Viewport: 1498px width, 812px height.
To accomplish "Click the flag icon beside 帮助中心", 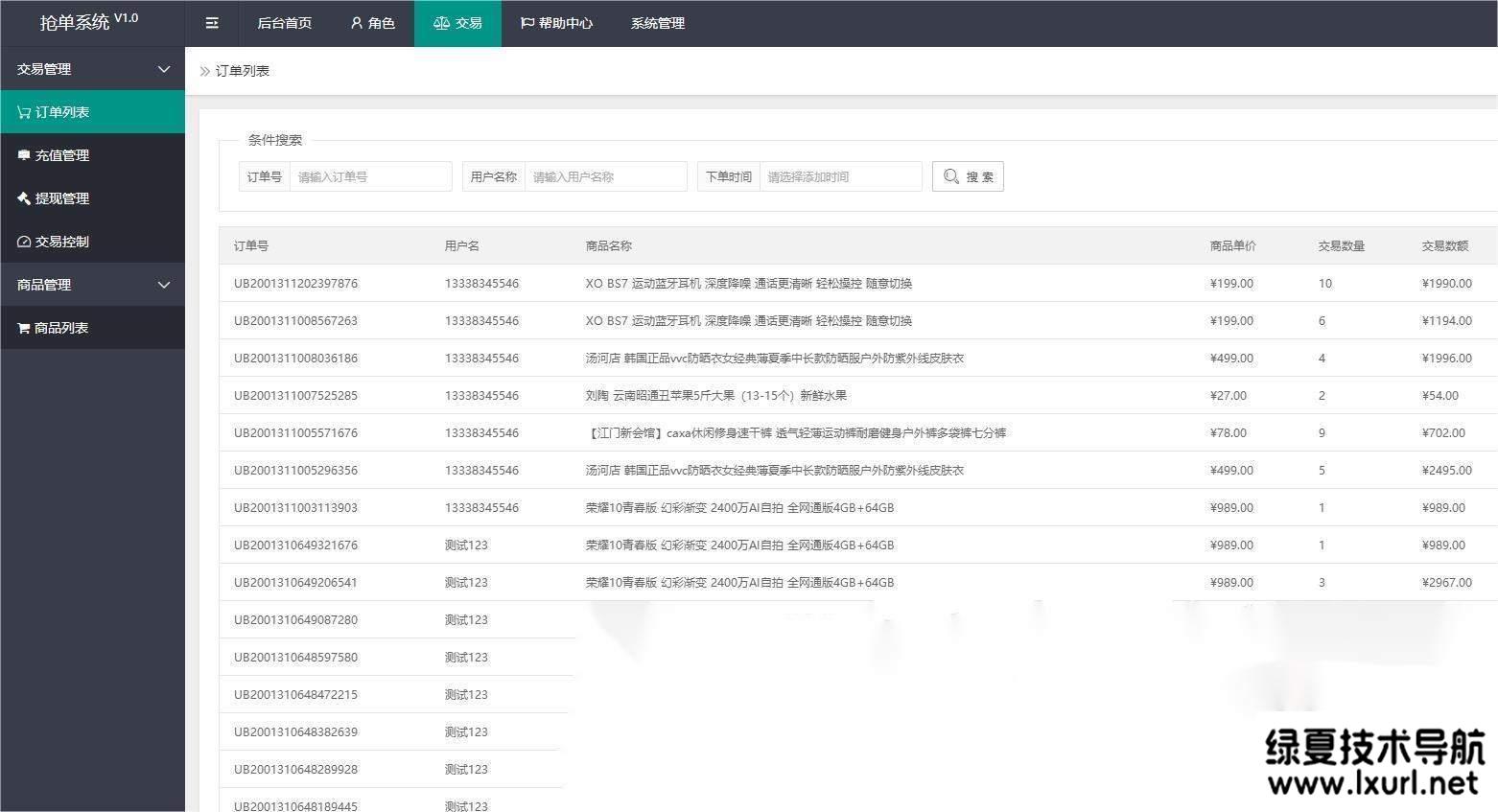I will pos(527,23).
